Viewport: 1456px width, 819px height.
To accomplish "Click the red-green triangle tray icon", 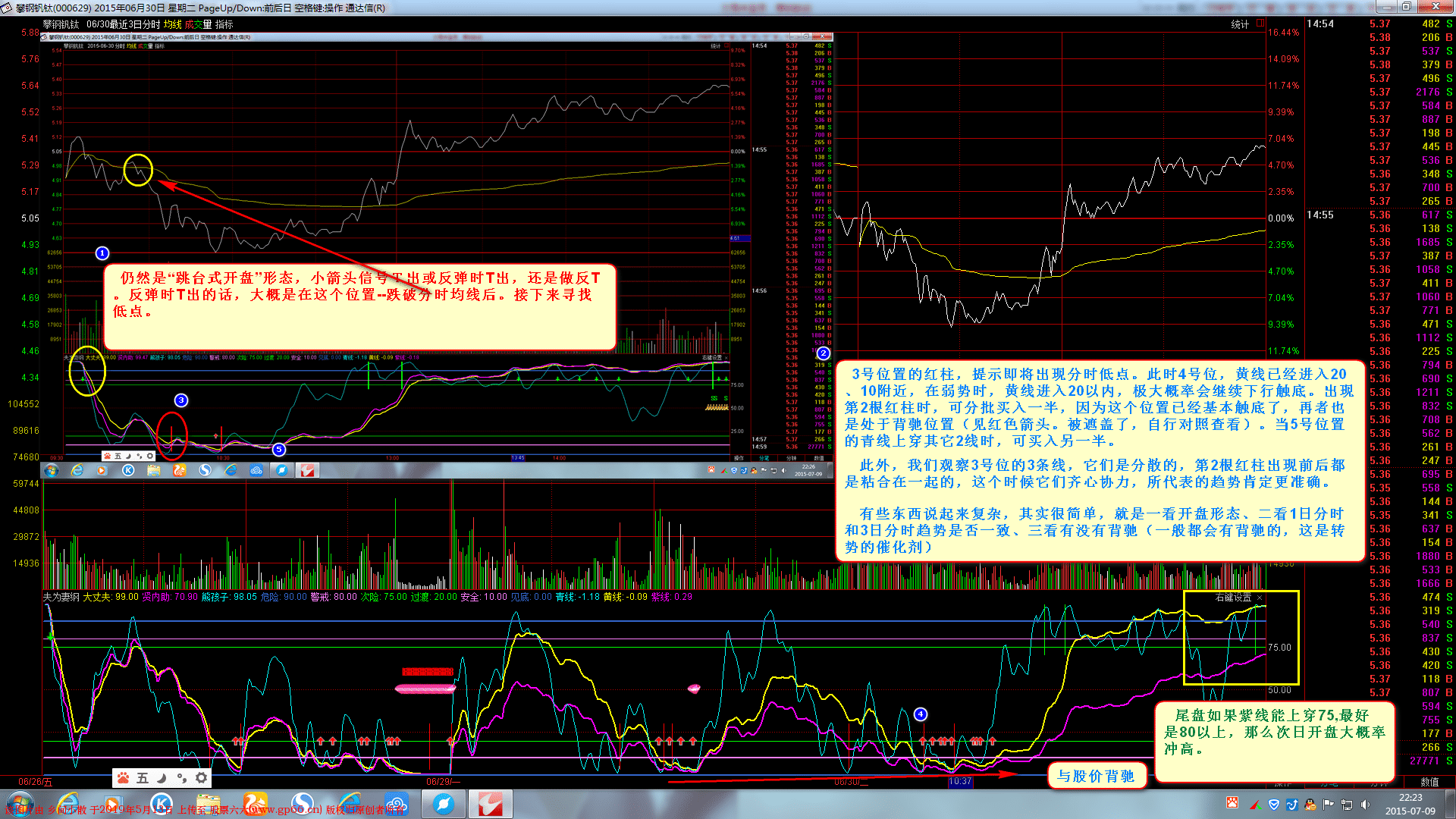I will pyautogui.click(x=1256, y=805).
